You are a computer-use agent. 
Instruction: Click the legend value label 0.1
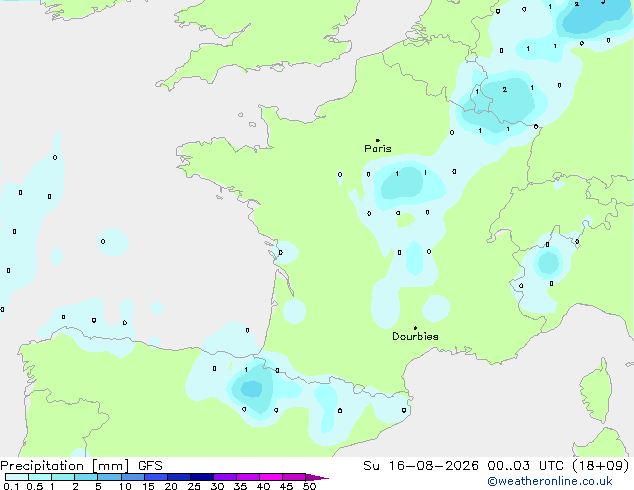(11, 486)
